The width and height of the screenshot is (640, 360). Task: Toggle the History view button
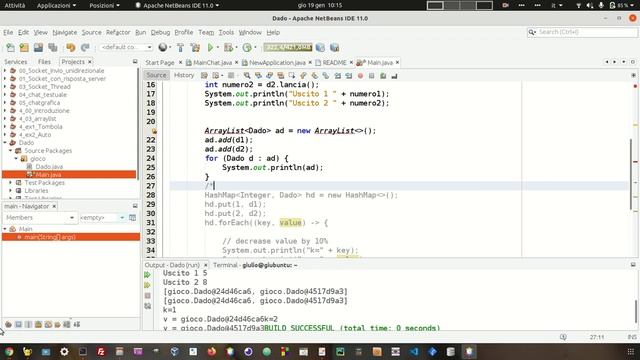point(184,75)
